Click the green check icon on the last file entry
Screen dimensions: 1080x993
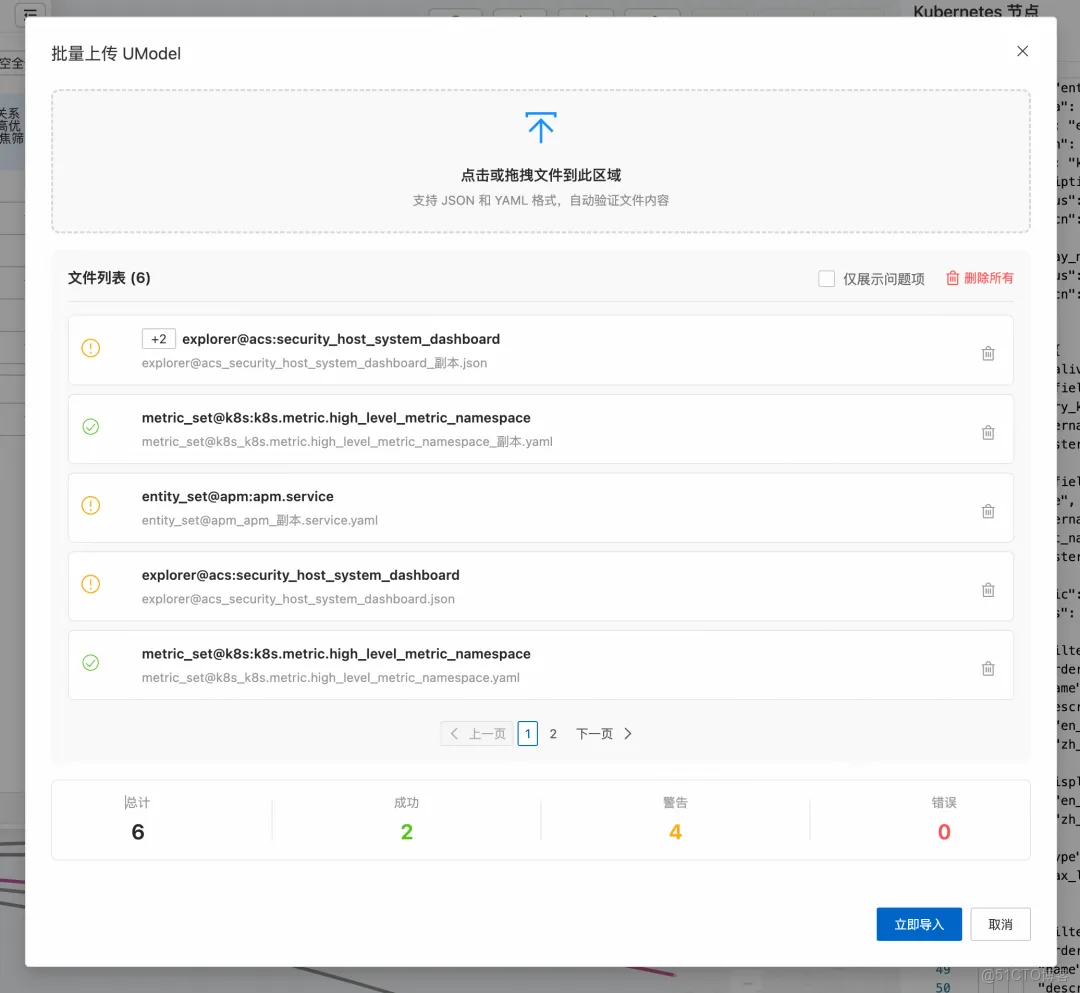click(90, 662)
